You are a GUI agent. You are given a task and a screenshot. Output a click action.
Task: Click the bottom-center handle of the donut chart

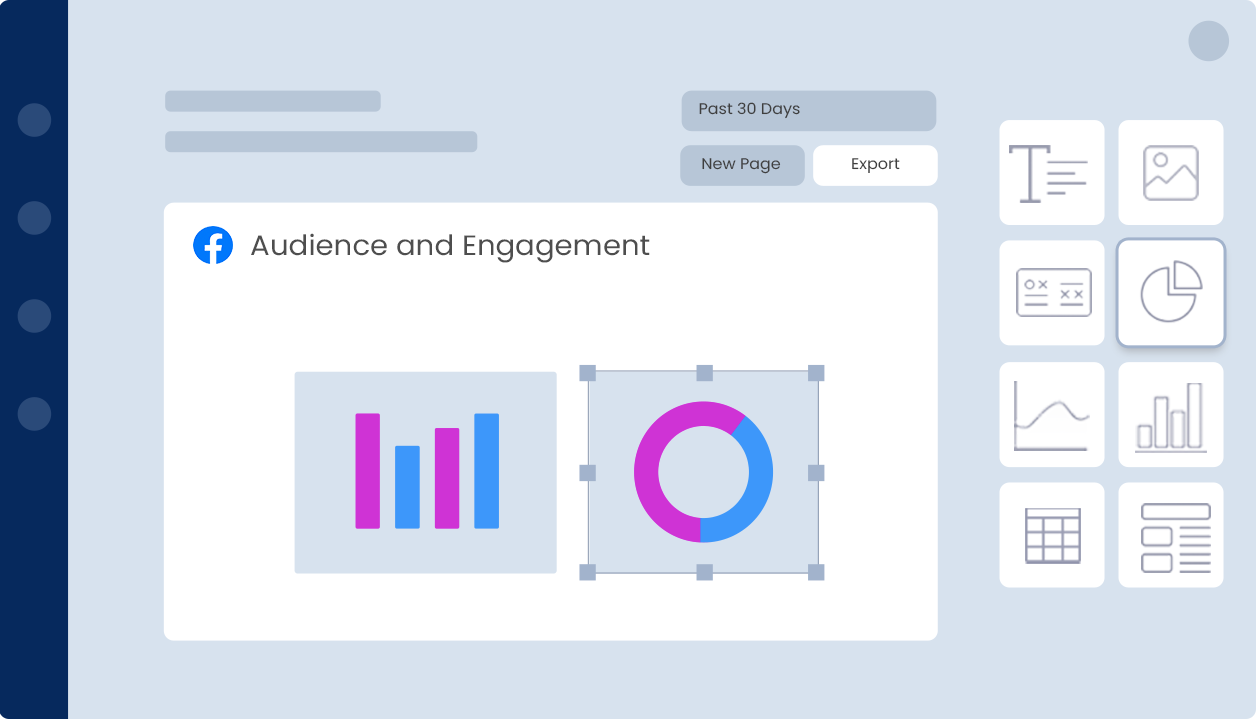[x=705, y=572]
